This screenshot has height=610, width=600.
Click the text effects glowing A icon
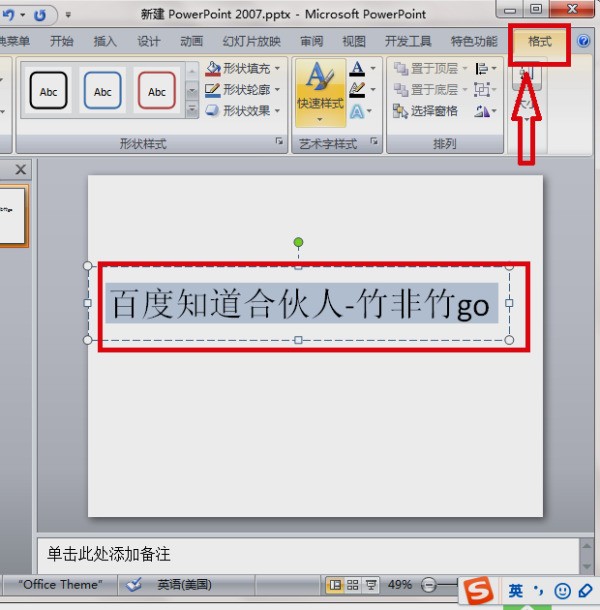coord(357,112)
